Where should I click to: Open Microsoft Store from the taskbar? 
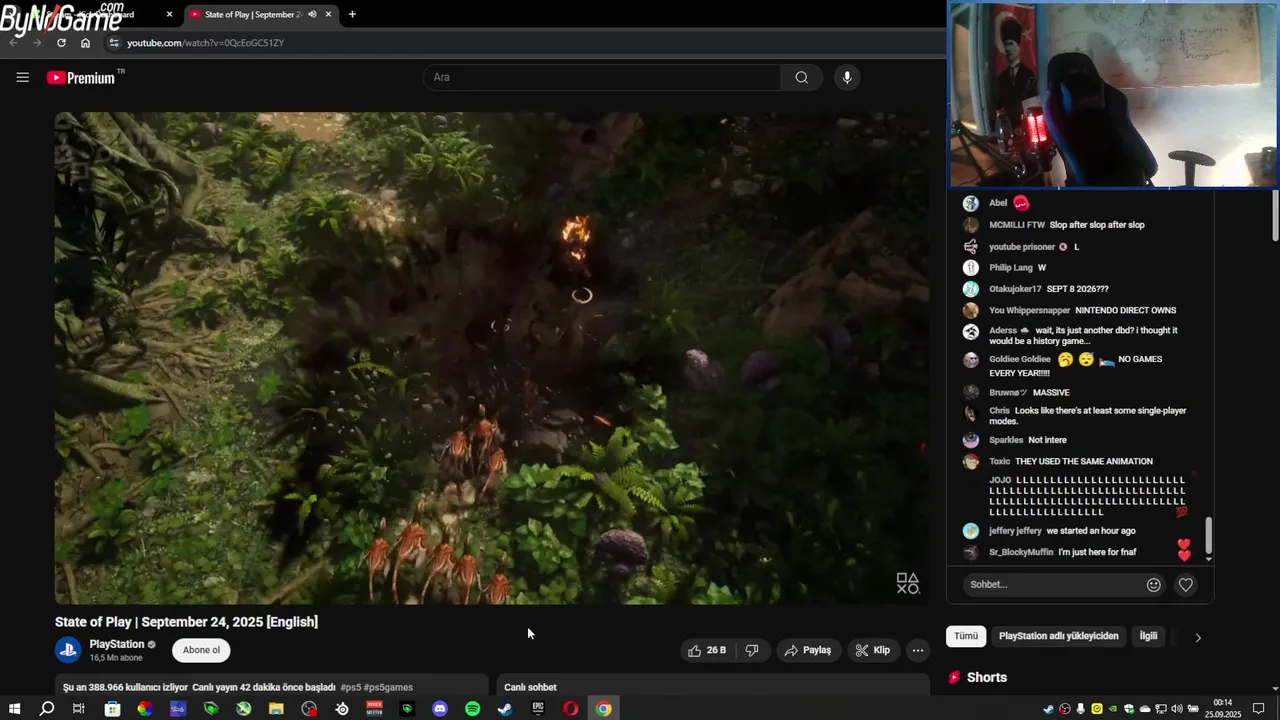[112, 709]
